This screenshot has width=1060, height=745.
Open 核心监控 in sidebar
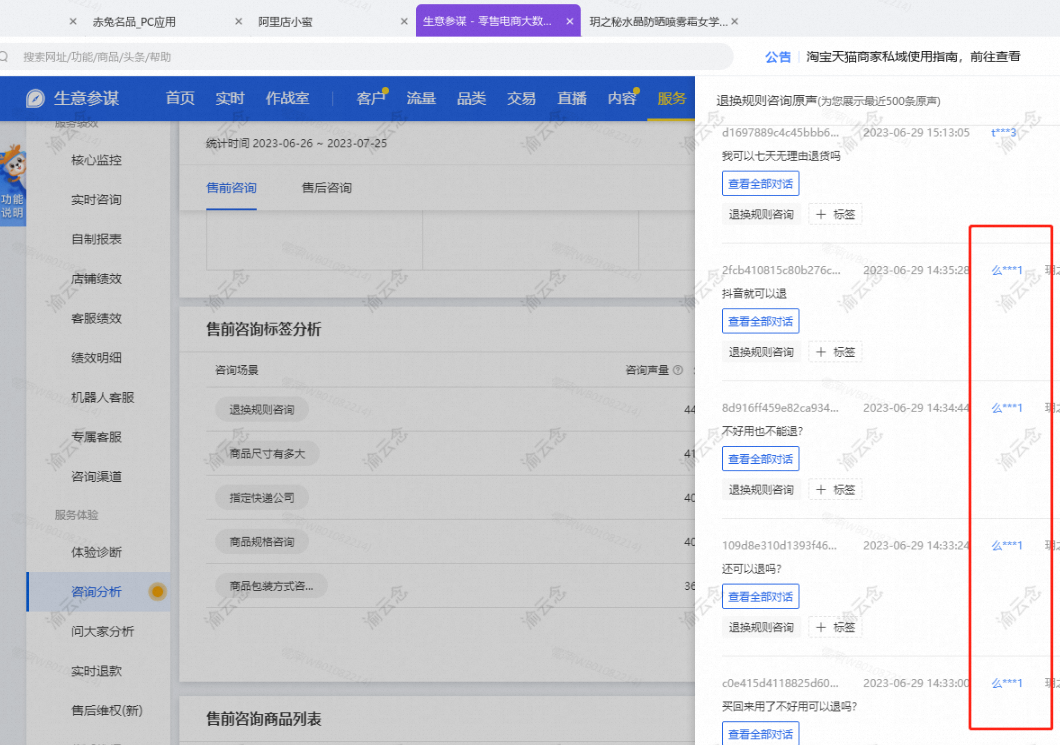(x=97, y=160)
